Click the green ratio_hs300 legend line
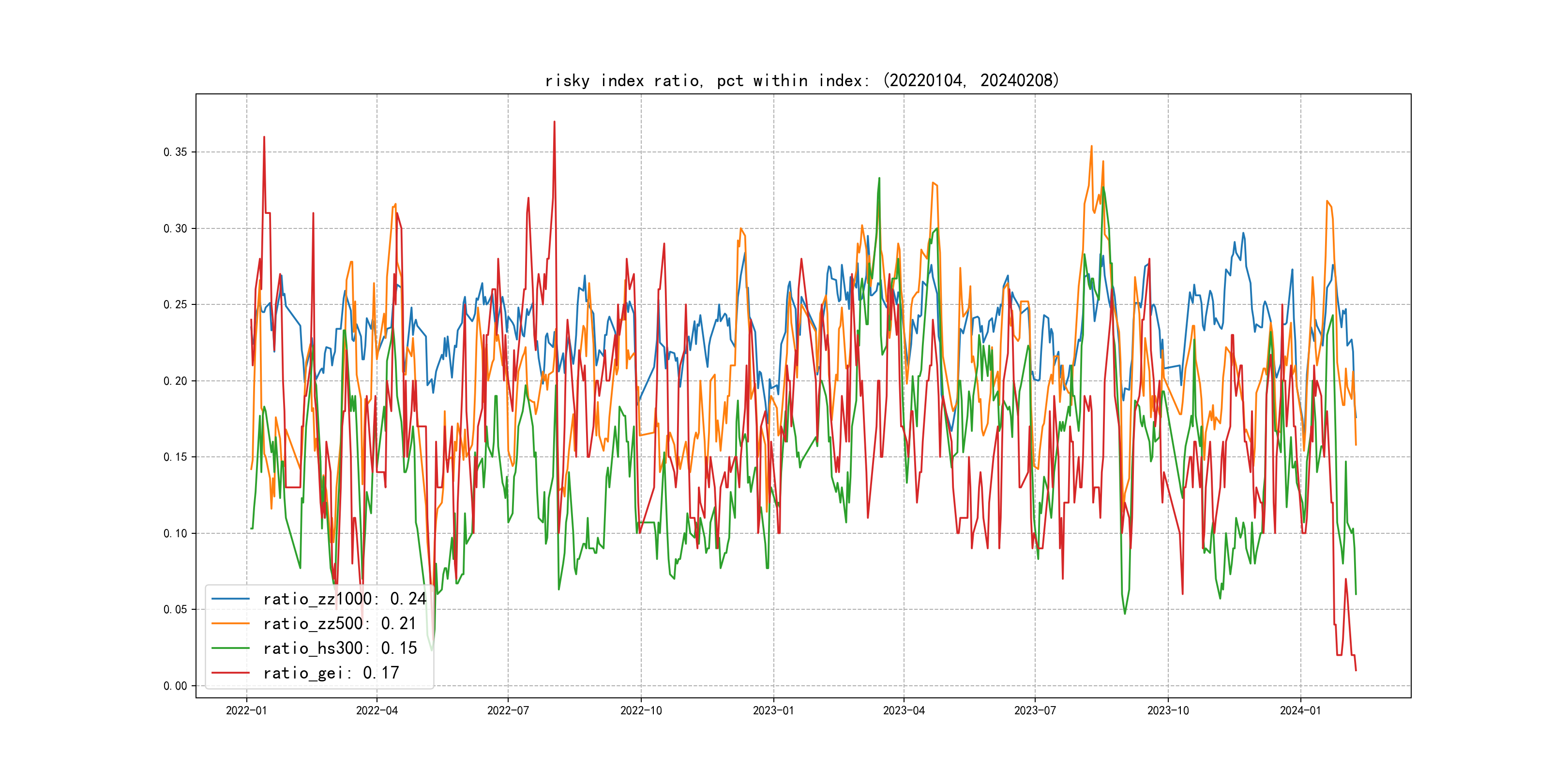1568x784 pixels. pos(230,648)
